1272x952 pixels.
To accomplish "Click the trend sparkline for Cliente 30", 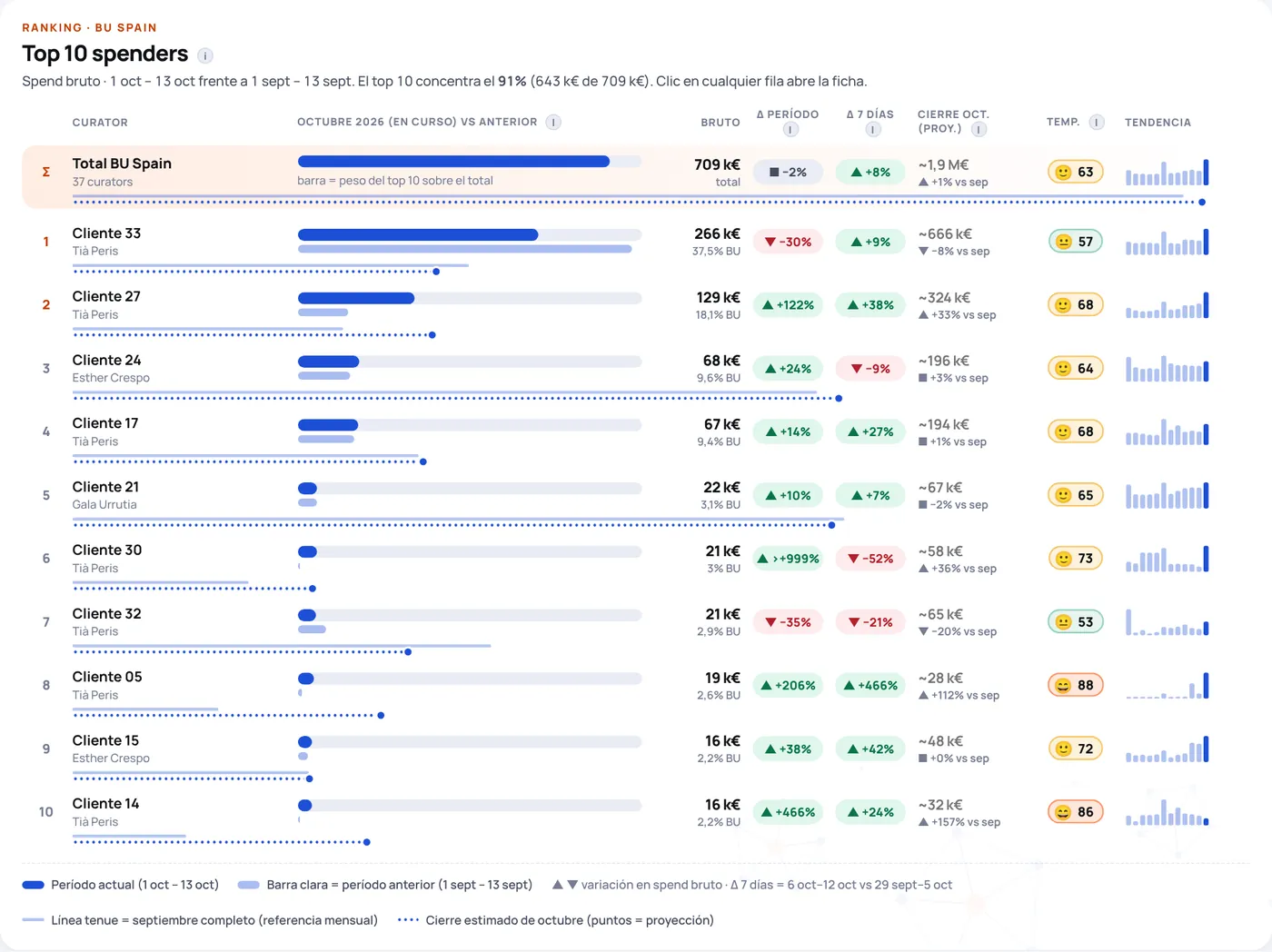I will (1168, 559).
